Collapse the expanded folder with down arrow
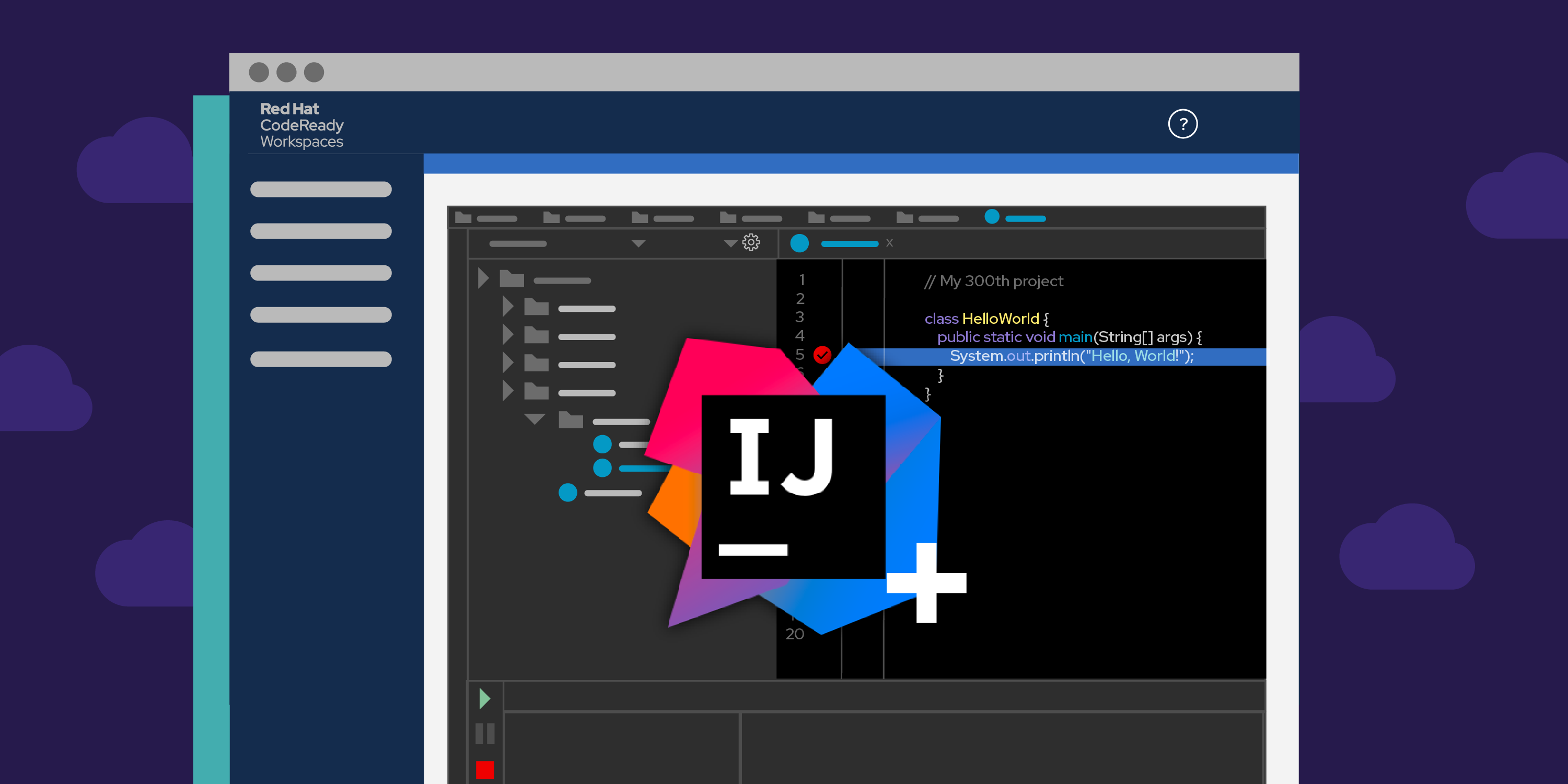 (x=535, y=419)
